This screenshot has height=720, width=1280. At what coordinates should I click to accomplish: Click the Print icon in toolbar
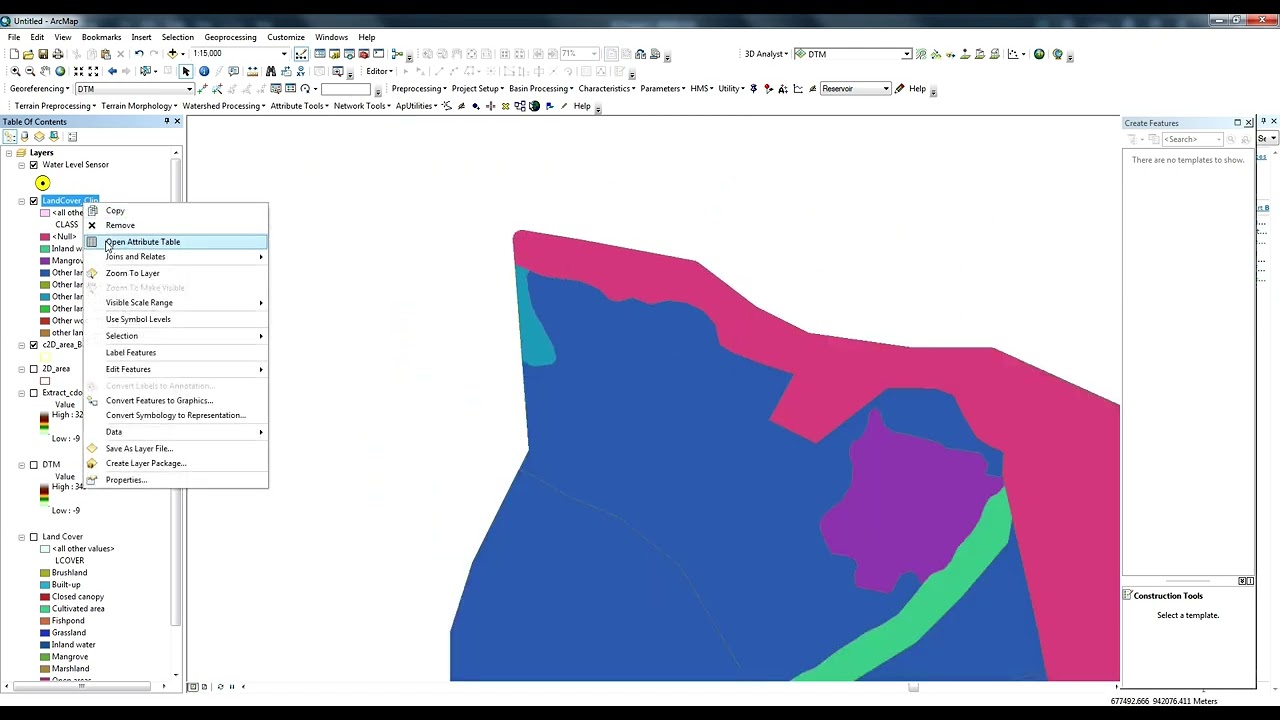click(58, 54)
